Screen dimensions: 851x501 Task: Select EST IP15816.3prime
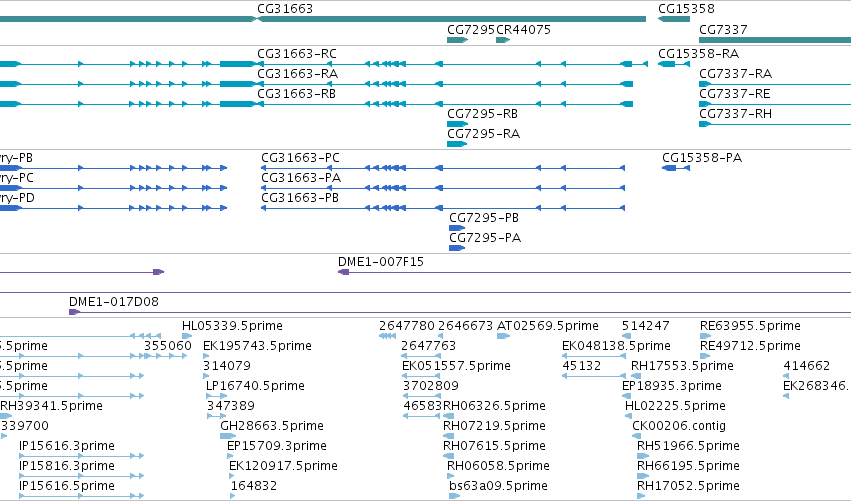tap(67, 467)
